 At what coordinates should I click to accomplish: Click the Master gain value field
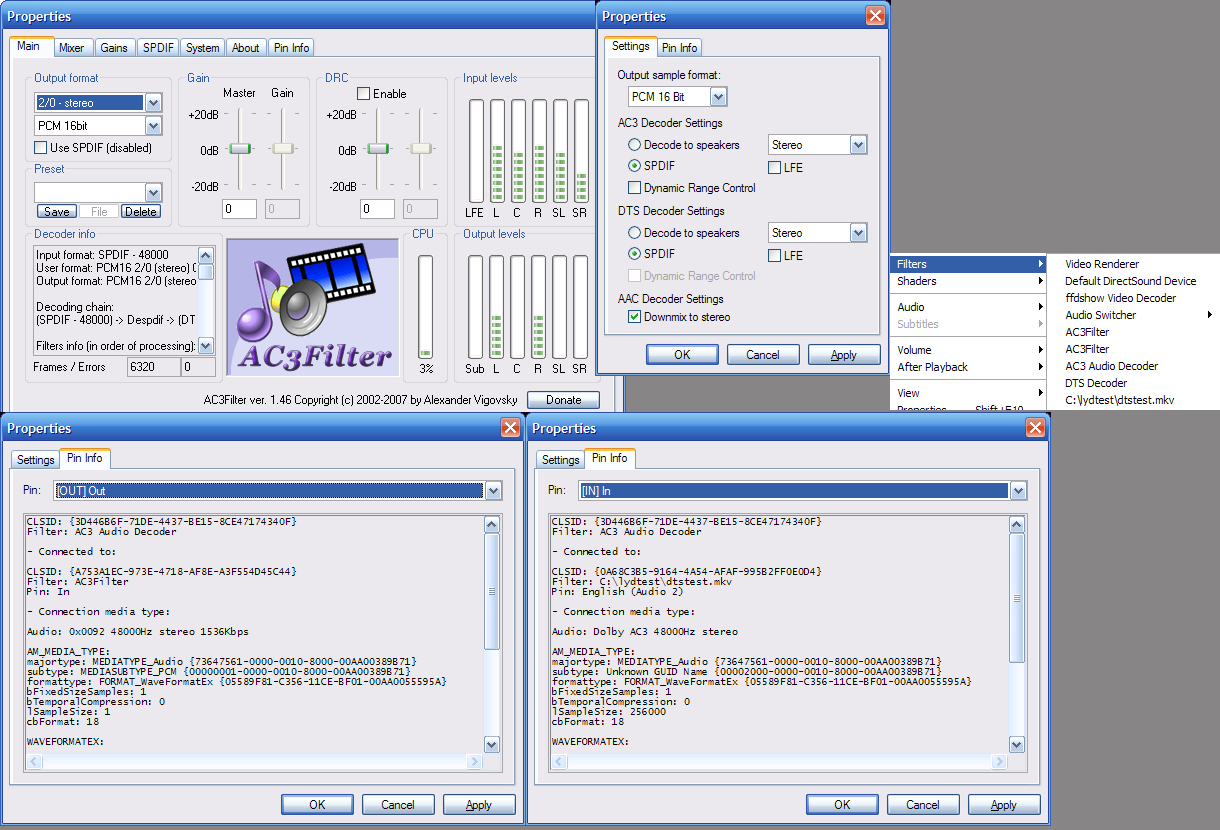[x=240, y=209]
